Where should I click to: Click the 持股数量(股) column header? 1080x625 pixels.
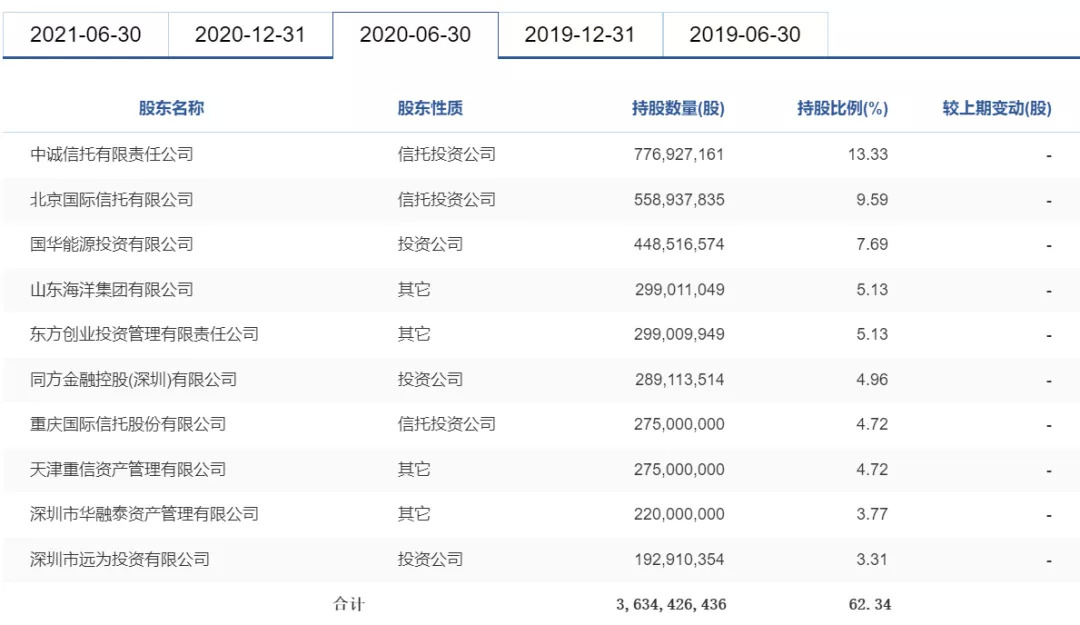click(x=678, y=108)
